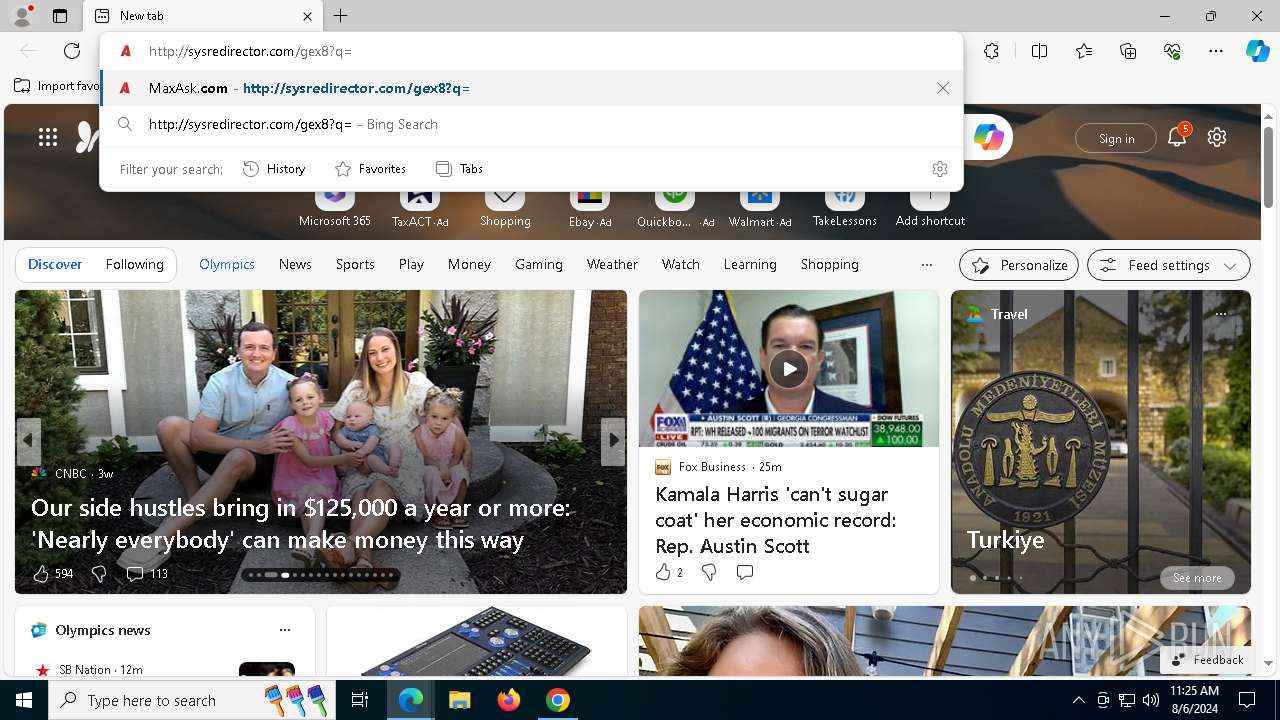This screenshot has height=720, width=1280.
Task: Toggle split screen view icon
Action: click(x=1039, y=51)
